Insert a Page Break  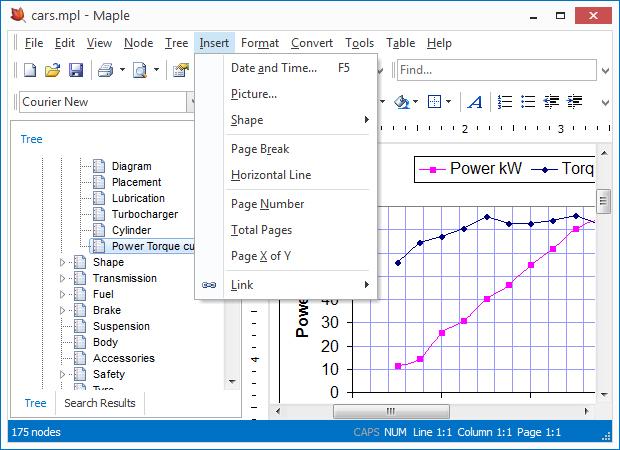coord(286,149)
